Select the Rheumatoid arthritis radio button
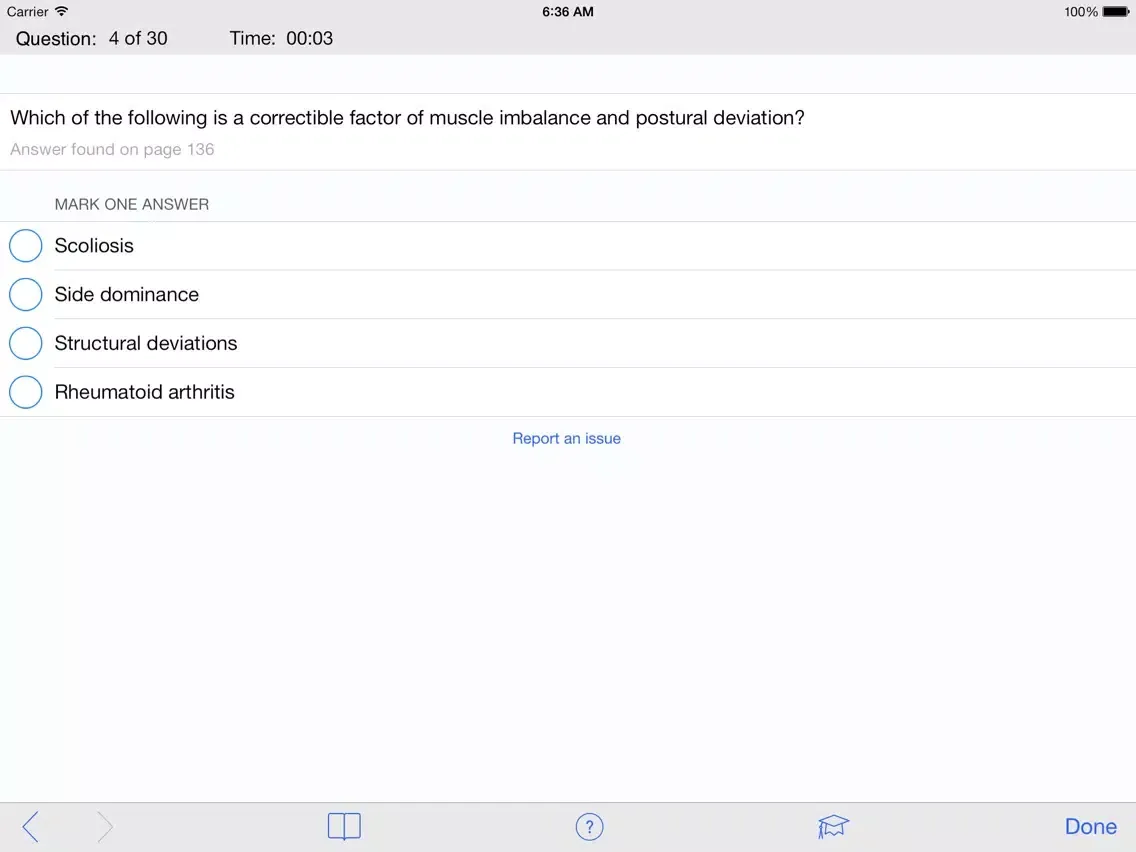The width and height of the screenshot is (1136, 852). [x=25, y=392]
